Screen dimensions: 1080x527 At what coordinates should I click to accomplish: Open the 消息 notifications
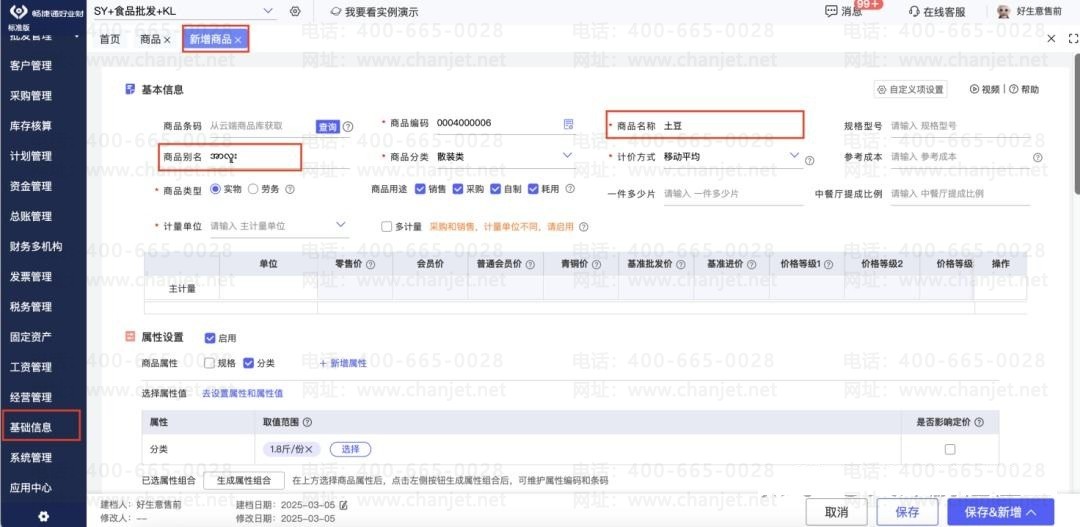tap(844, 12)
